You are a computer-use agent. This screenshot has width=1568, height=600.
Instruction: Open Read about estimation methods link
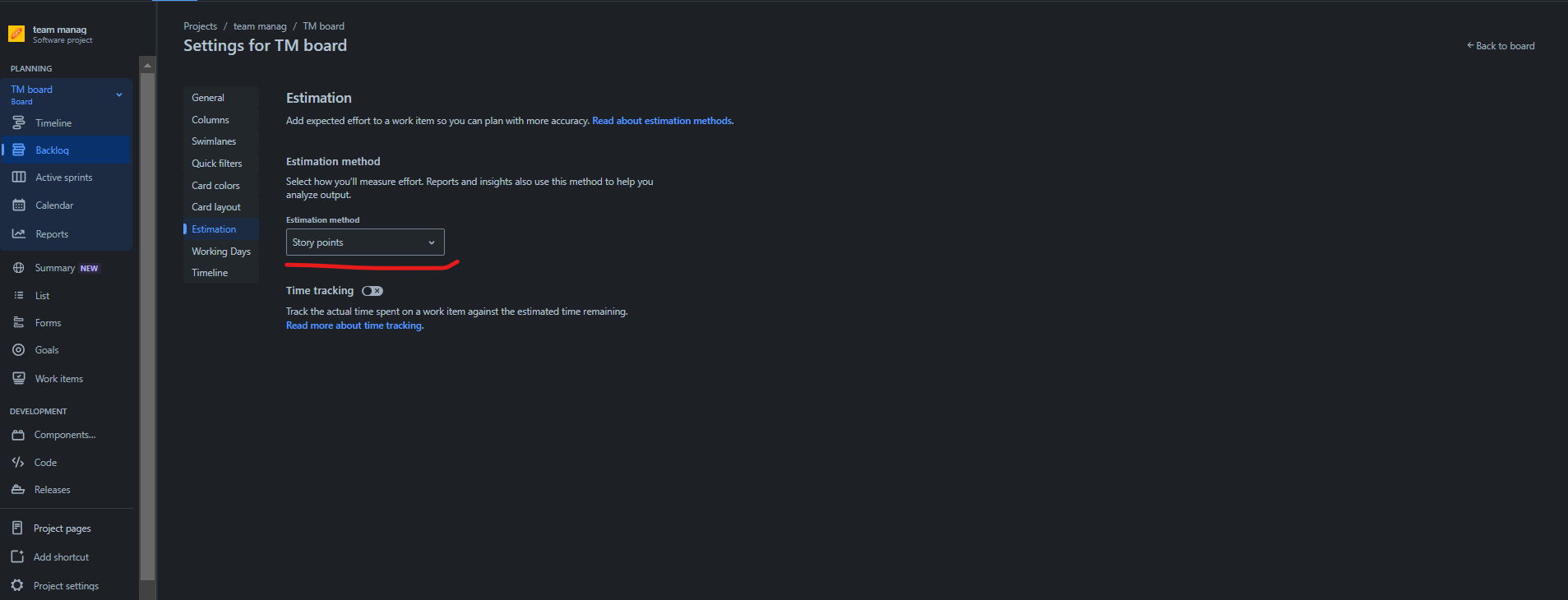(x=662, y=121)
